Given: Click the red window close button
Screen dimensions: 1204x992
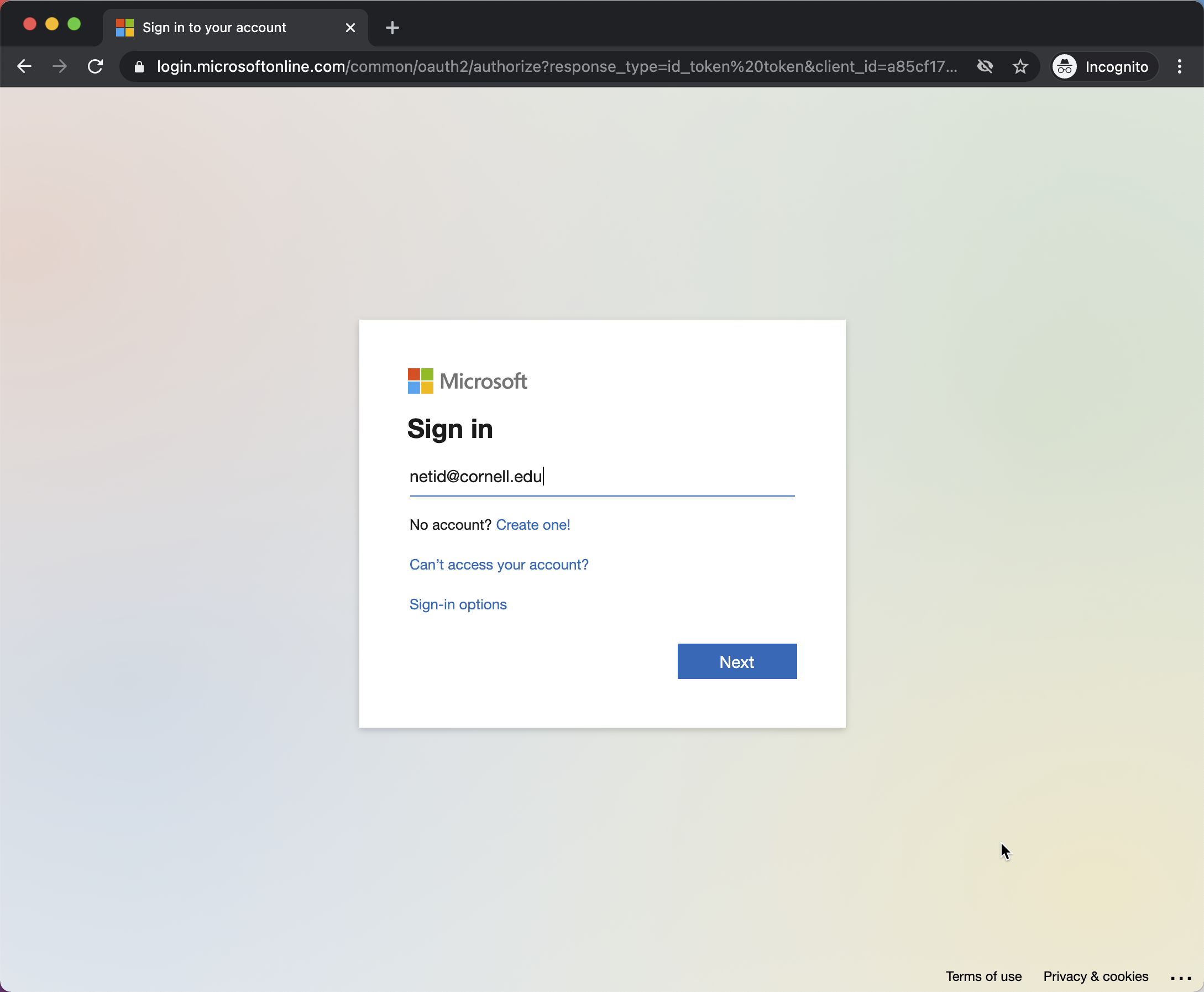Looking at the screenshot, I should (x=30, y=24).
